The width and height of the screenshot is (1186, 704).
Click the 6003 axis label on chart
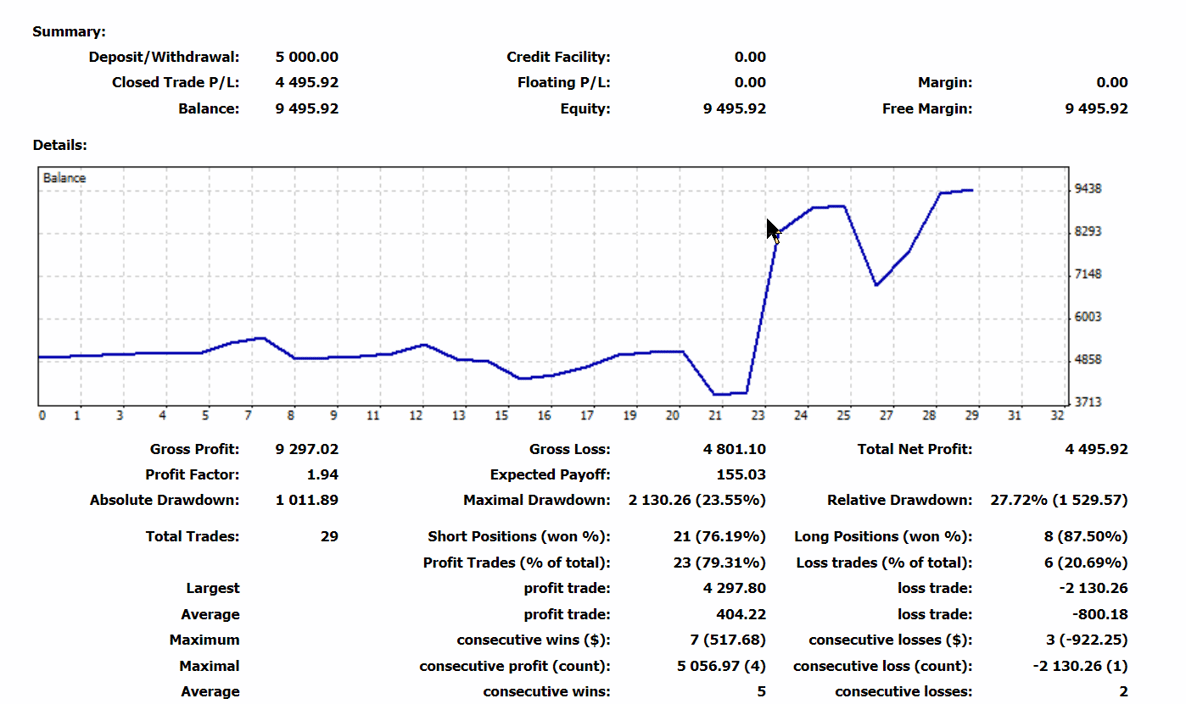(1088, 316)
